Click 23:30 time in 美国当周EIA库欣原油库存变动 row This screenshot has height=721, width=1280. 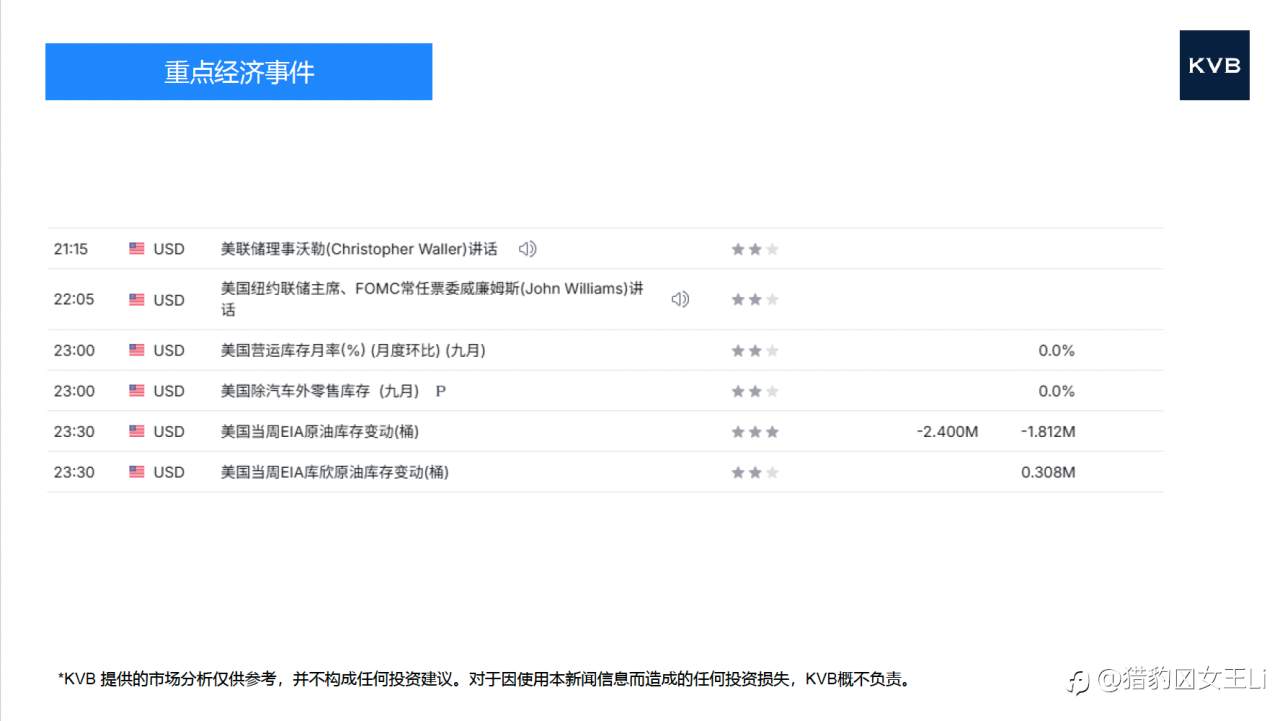click(x=74, y=472)
